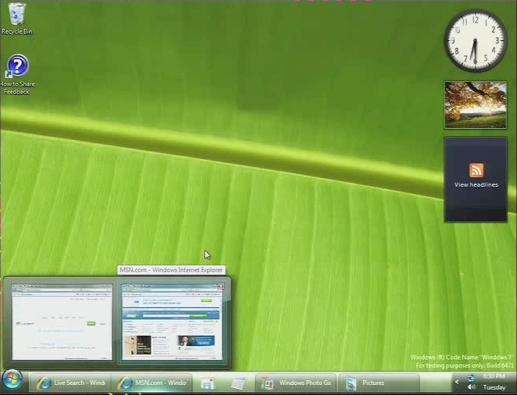517x395 pixels.
Task: Click the volume speaker tray icon
Action: 471,387
